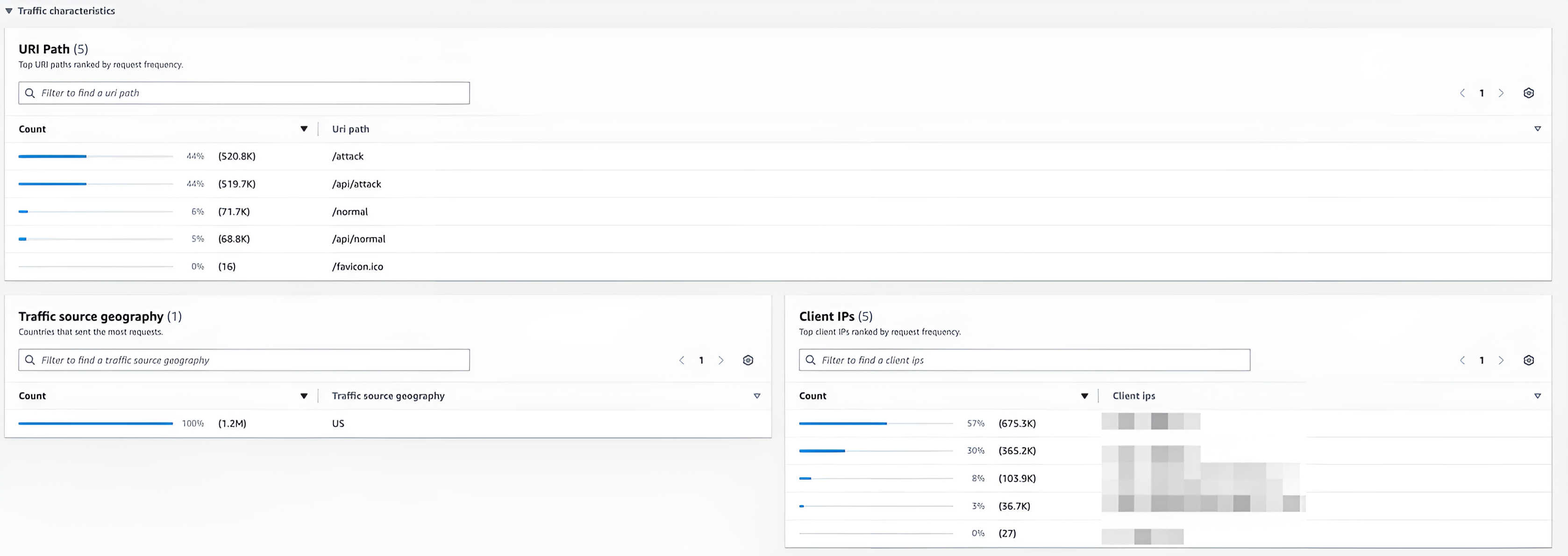Focus the client ips filter field
The width and height of the screenshot is (1568, 556).
[x=1024, y=361]
